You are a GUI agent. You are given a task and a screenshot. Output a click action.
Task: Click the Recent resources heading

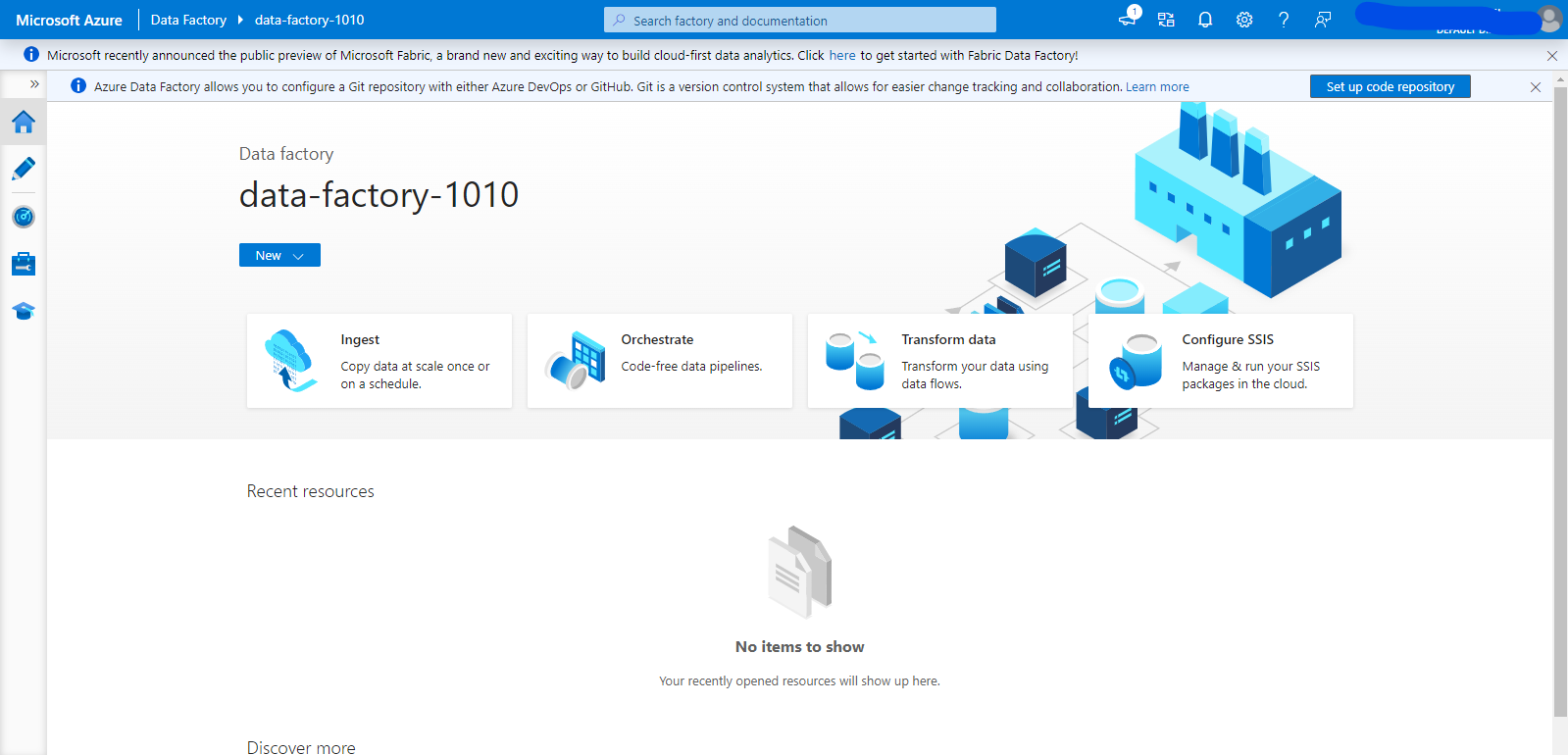(x=310, y=491)
